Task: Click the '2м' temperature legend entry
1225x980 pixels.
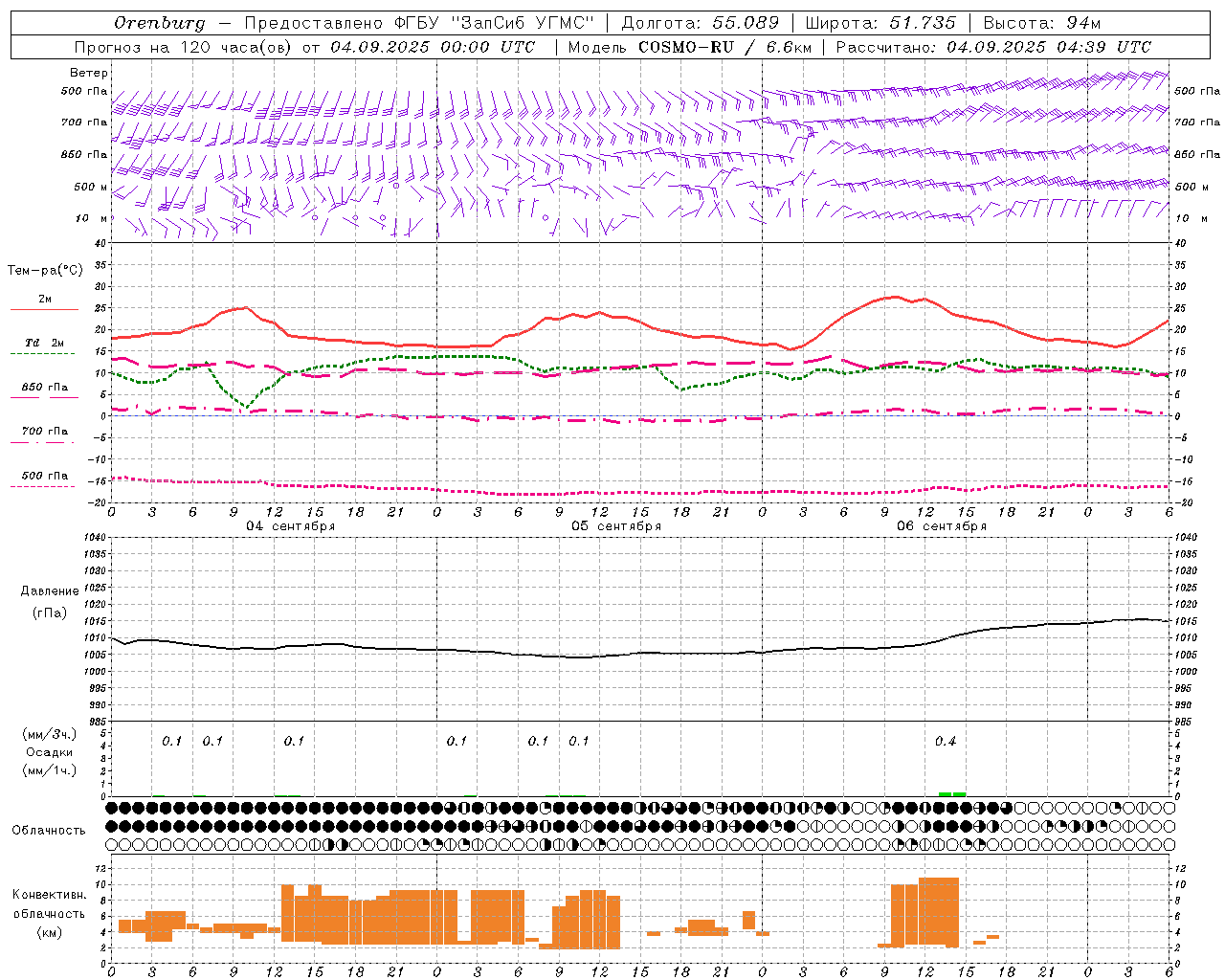Action: point(45,300)
